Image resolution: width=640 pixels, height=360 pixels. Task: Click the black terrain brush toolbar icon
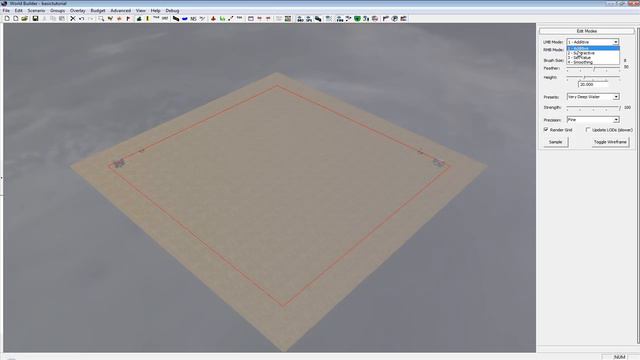pyautogui.click(x=176, y=19)
